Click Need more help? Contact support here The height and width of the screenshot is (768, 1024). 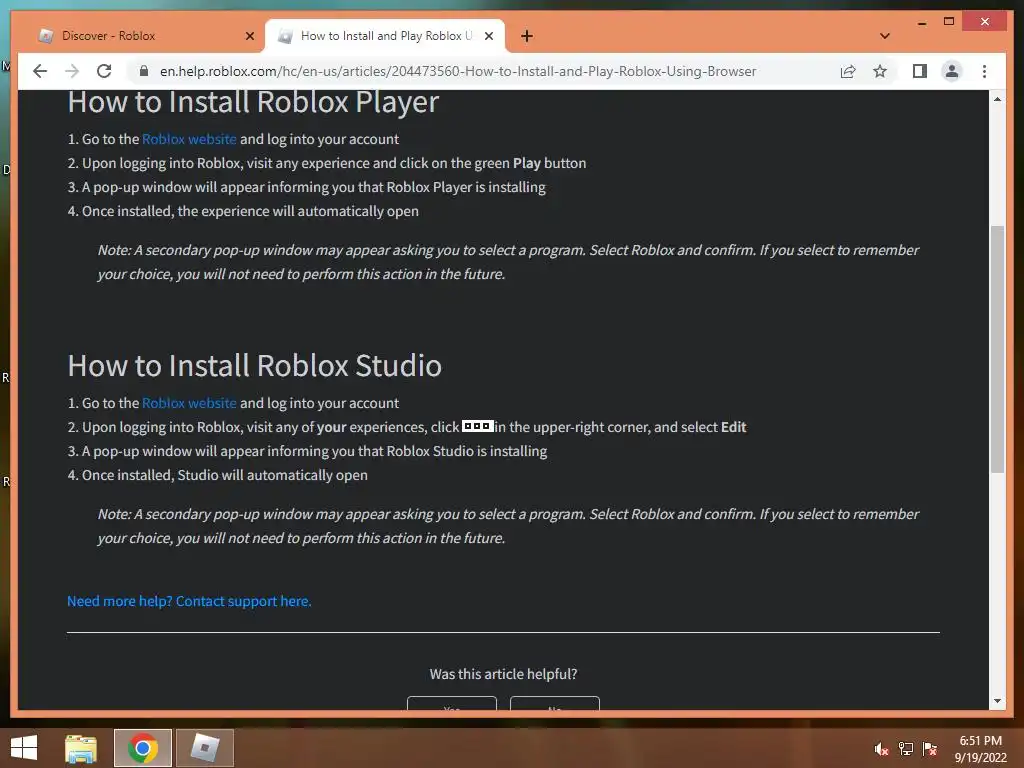pyautogui.click(x=189, y=601)
